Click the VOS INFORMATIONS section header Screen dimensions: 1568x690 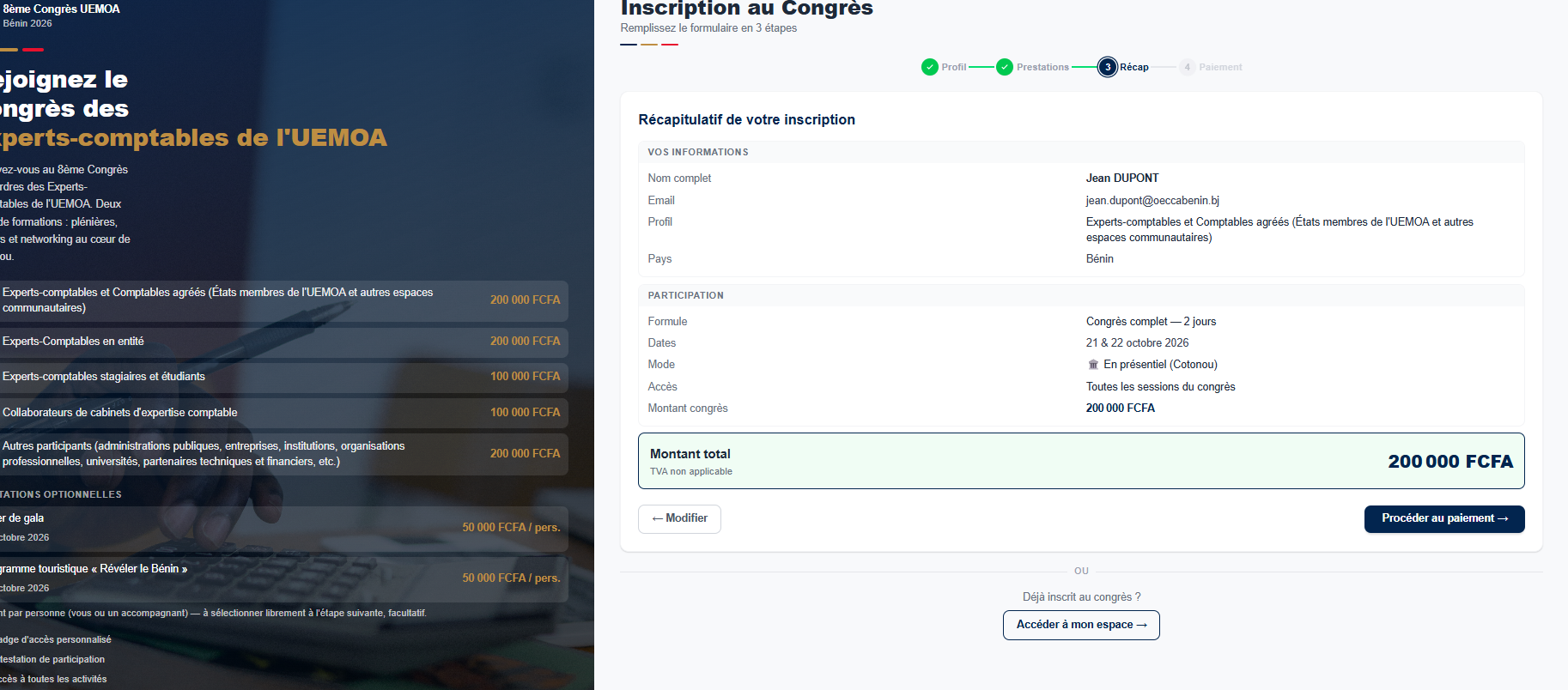(698, 152)
